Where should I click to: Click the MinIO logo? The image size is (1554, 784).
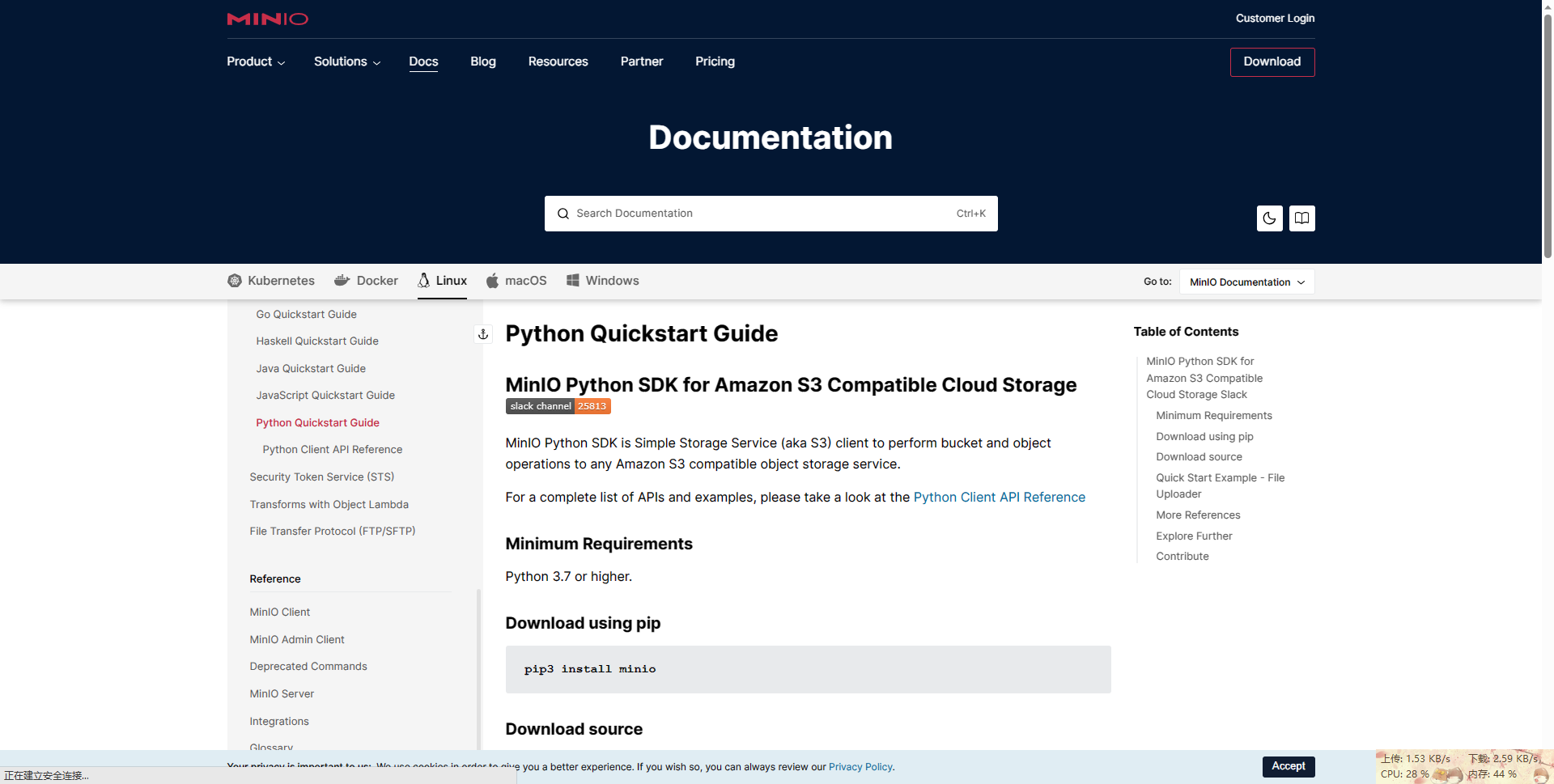[x=267, y=19]
